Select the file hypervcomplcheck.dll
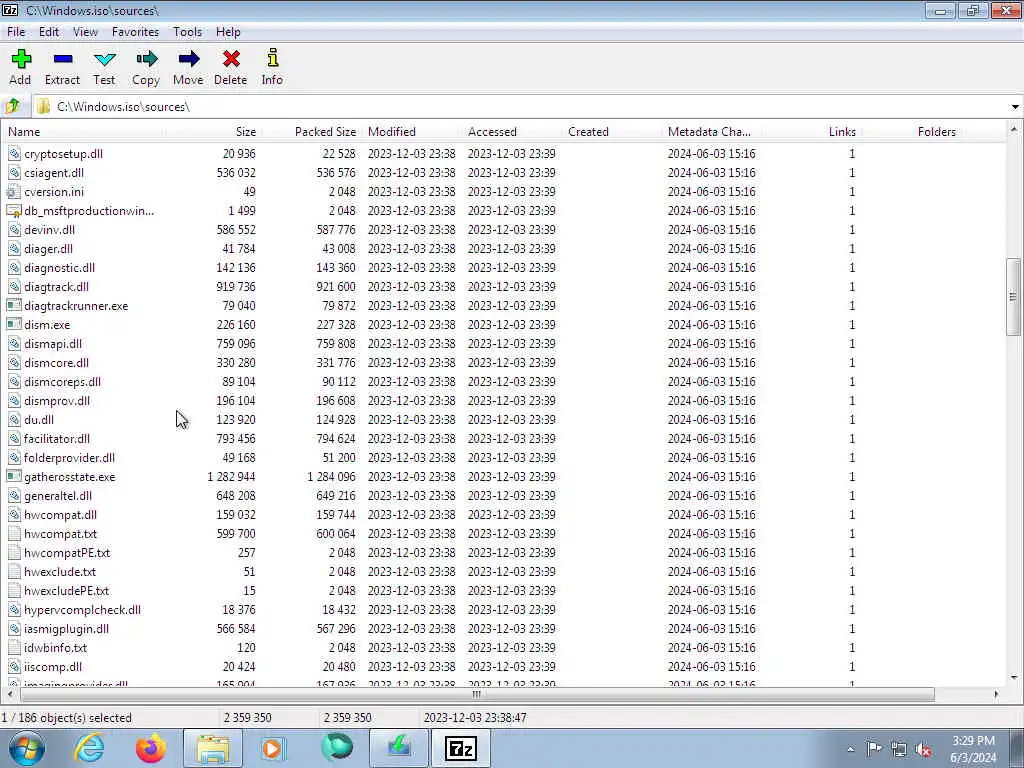Screen dimensions: 1024x768 [82, 609]
